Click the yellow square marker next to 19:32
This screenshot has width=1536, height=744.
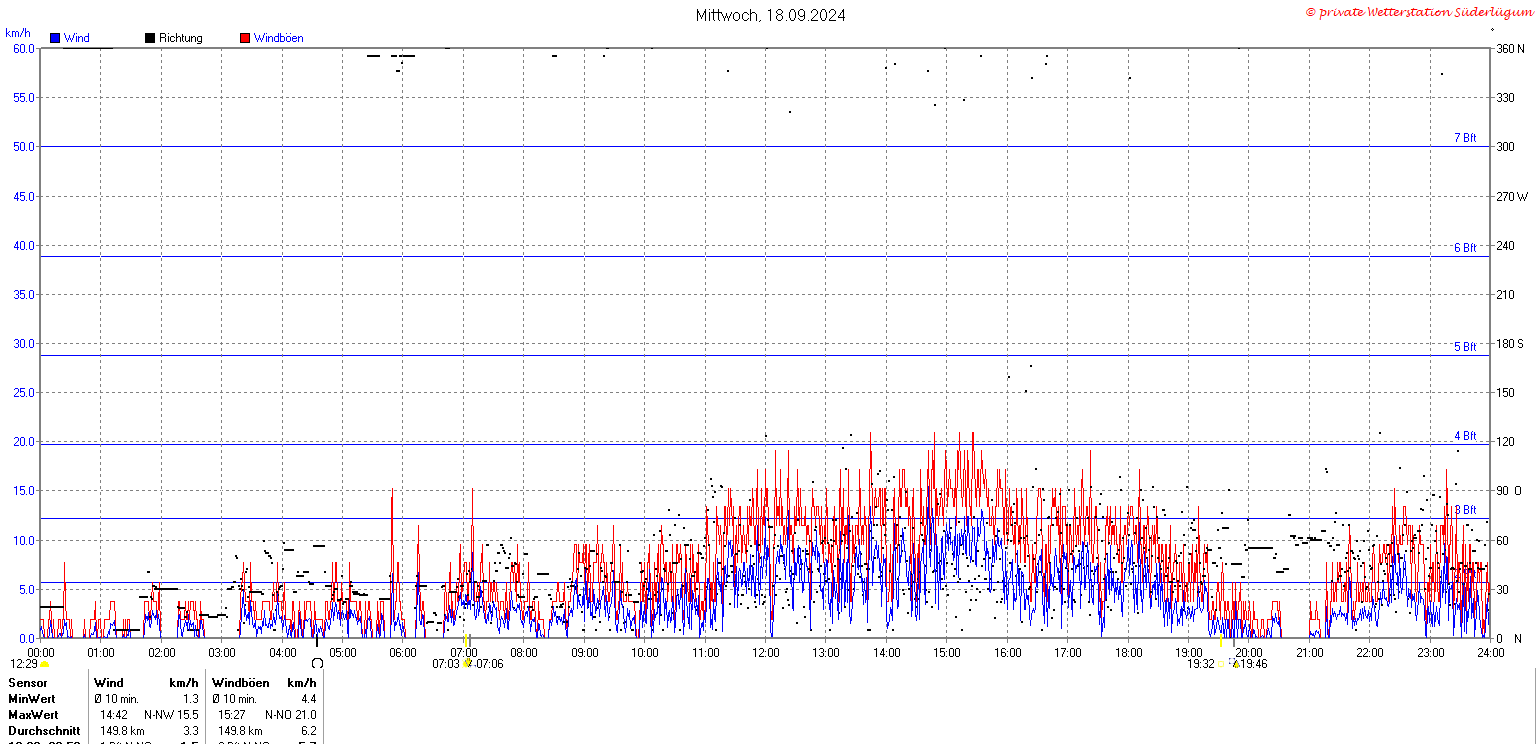pos(1220,663)
